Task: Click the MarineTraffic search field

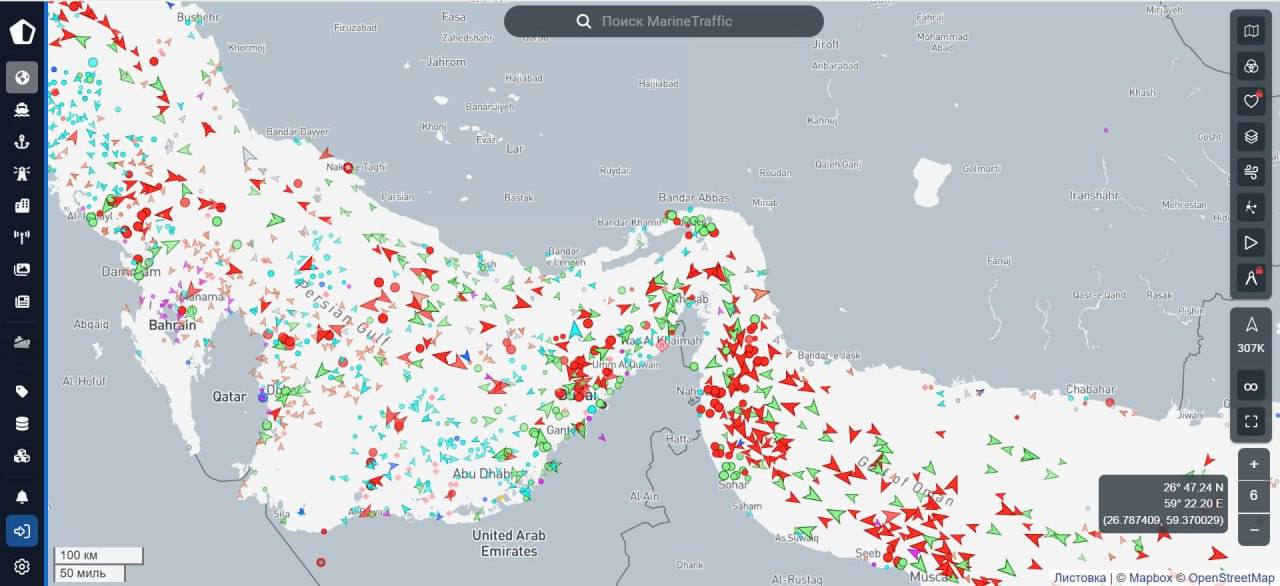Action: (664, 21)
